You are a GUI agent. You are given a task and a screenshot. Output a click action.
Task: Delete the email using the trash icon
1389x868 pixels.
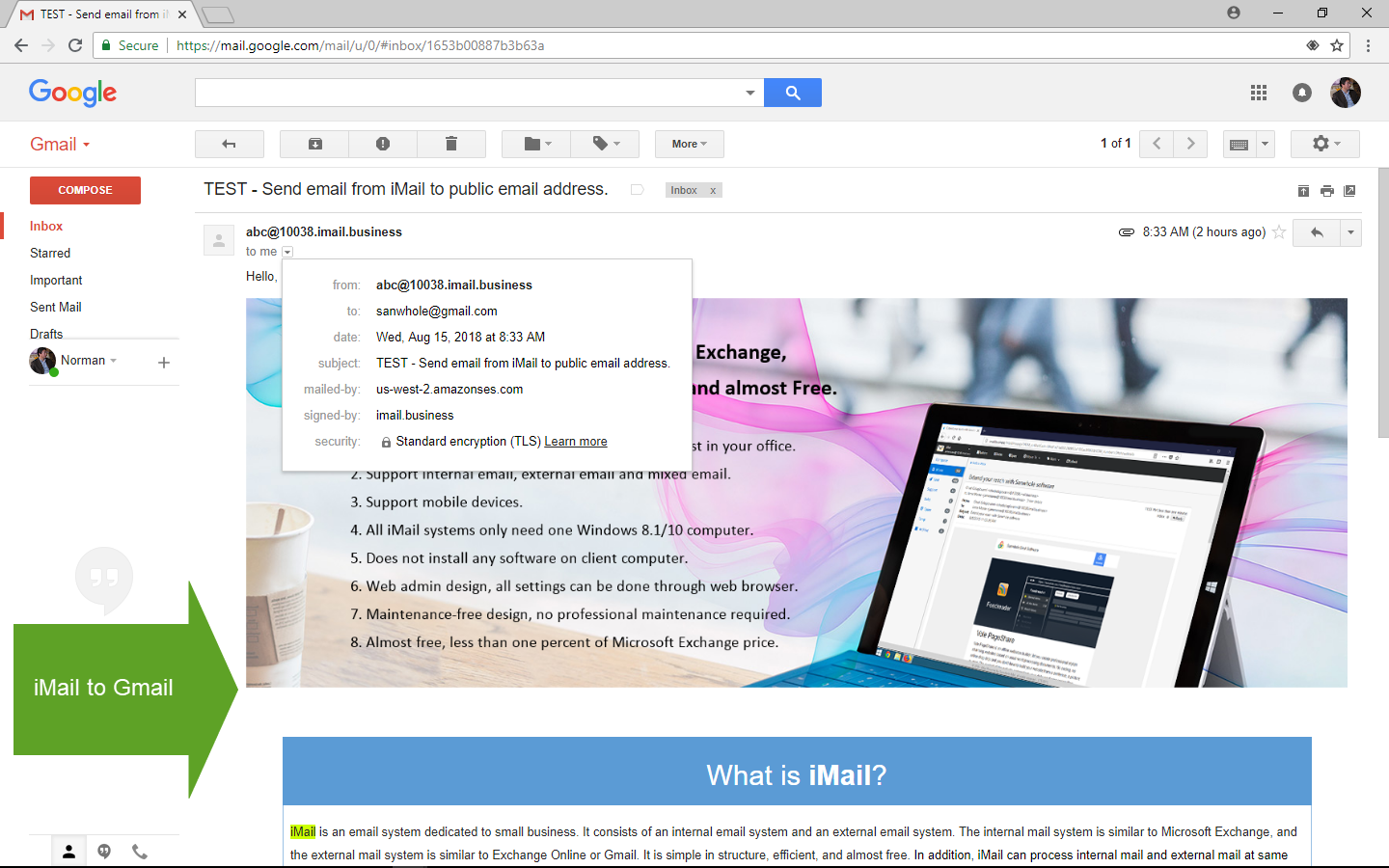(x=450, y=144)
